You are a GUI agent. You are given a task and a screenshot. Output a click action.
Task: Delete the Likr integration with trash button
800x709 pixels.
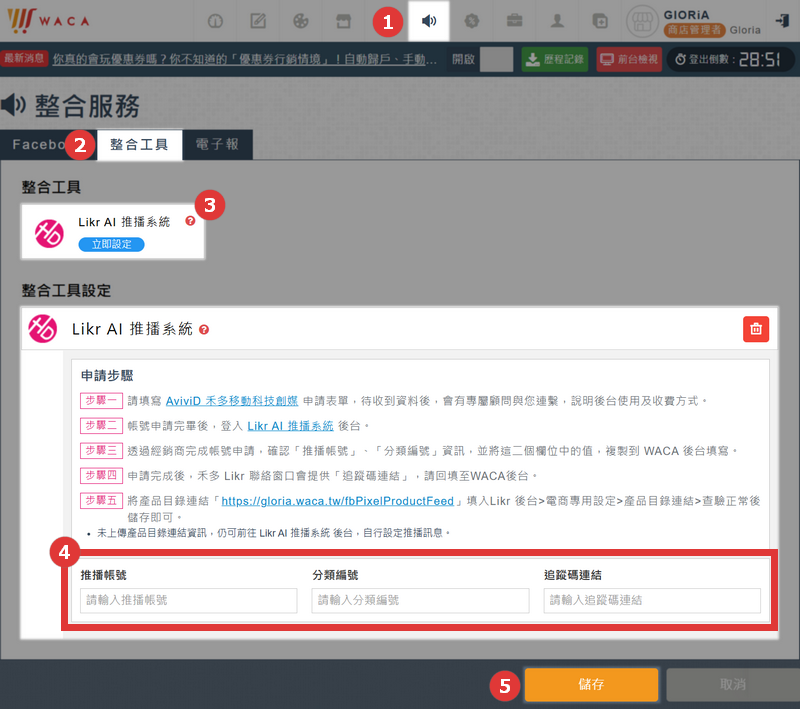[756, 329]
